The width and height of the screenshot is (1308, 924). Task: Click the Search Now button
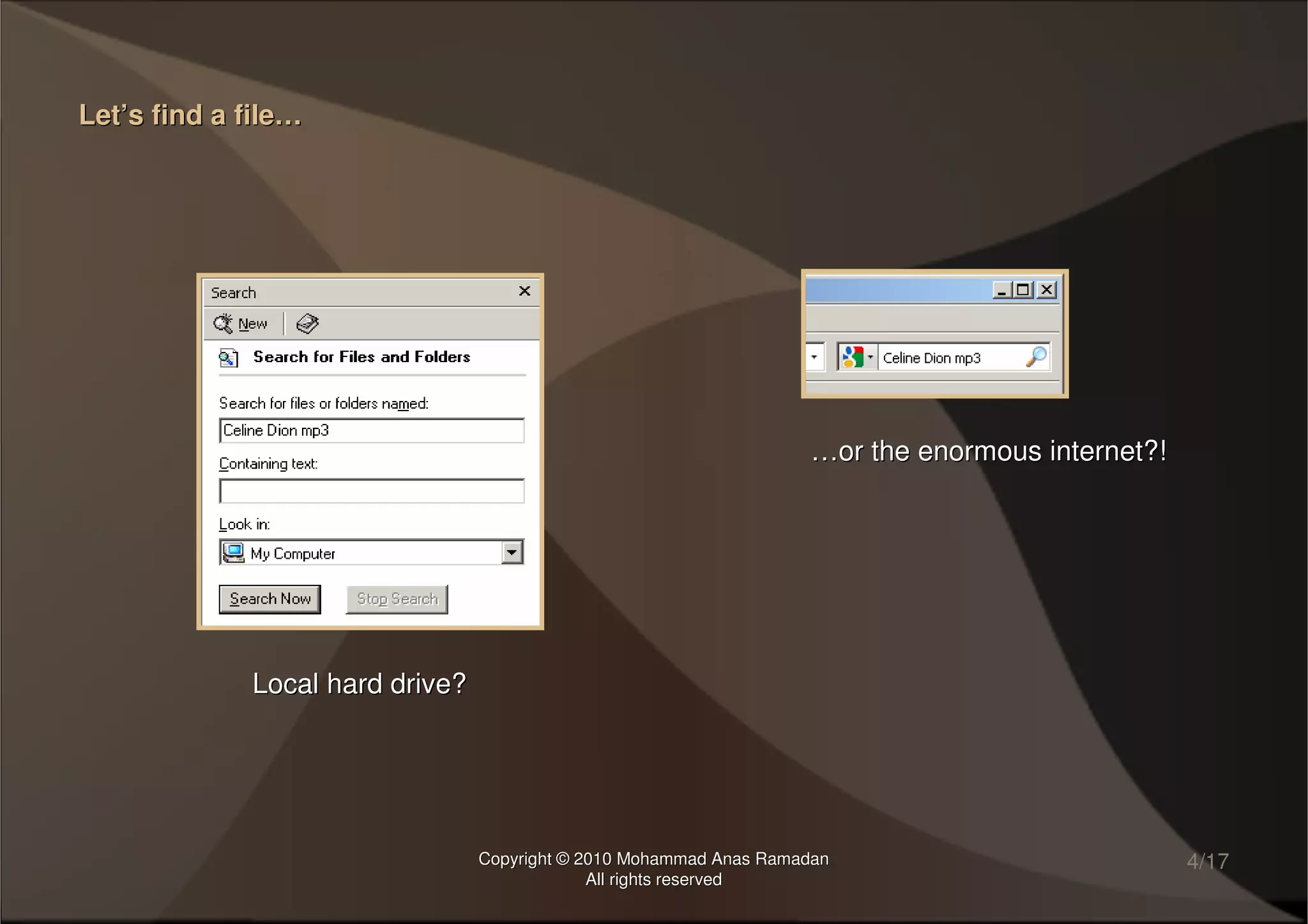[270, 599]
